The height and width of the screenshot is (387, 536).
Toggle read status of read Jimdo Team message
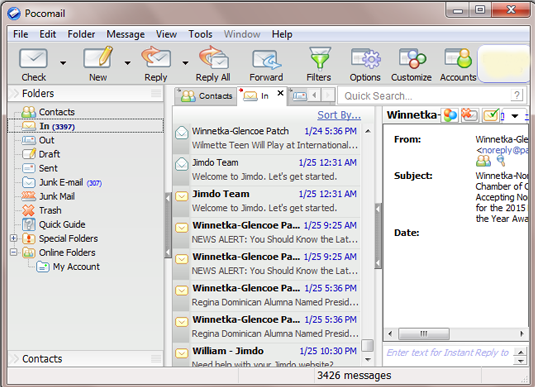click(x=182, y=164)
